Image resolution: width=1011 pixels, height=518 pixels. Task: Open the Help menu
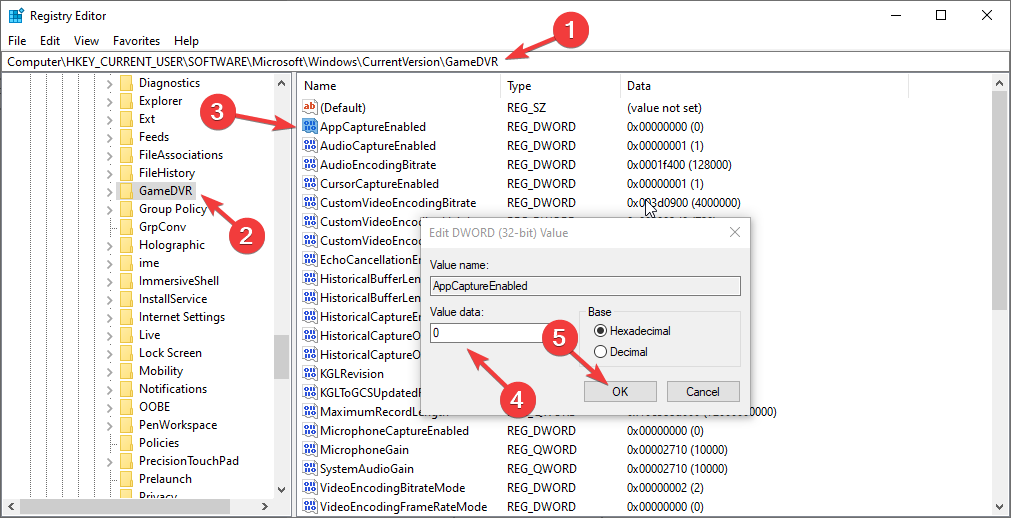tap(186, 41)
